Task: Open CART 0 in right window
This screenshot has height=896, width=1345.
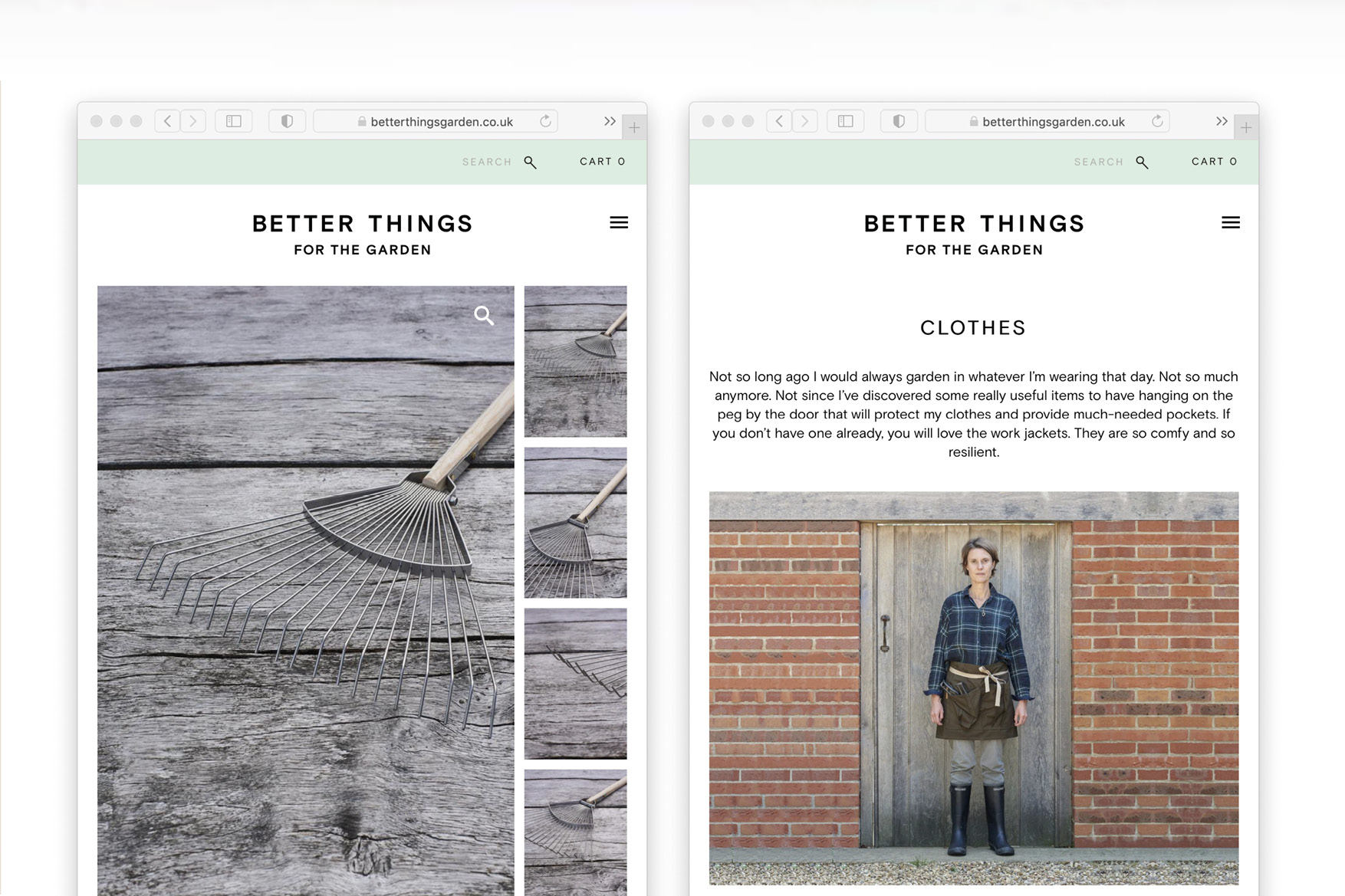Action: pyautogui.click(x=1215, y=161)
